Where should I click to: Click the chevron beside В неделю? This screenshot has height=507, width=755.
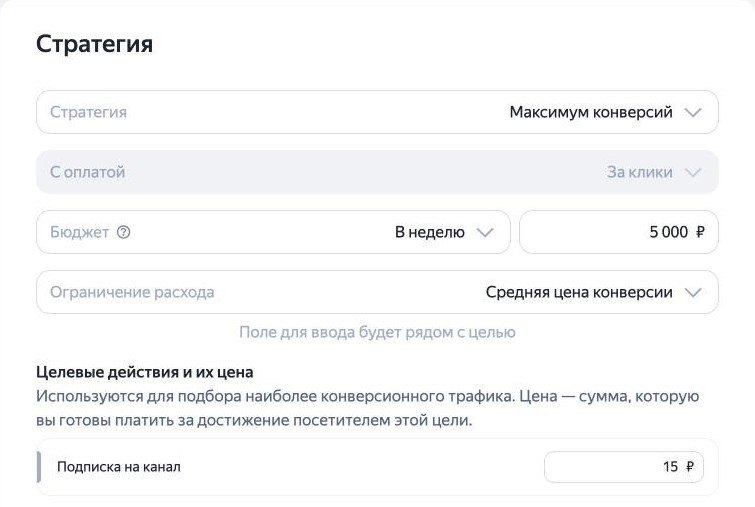pos(485,233)
